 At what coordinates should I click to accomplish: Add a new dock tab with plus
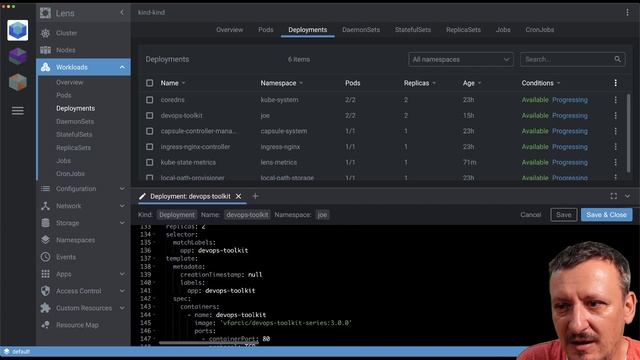tap(256, 196)
